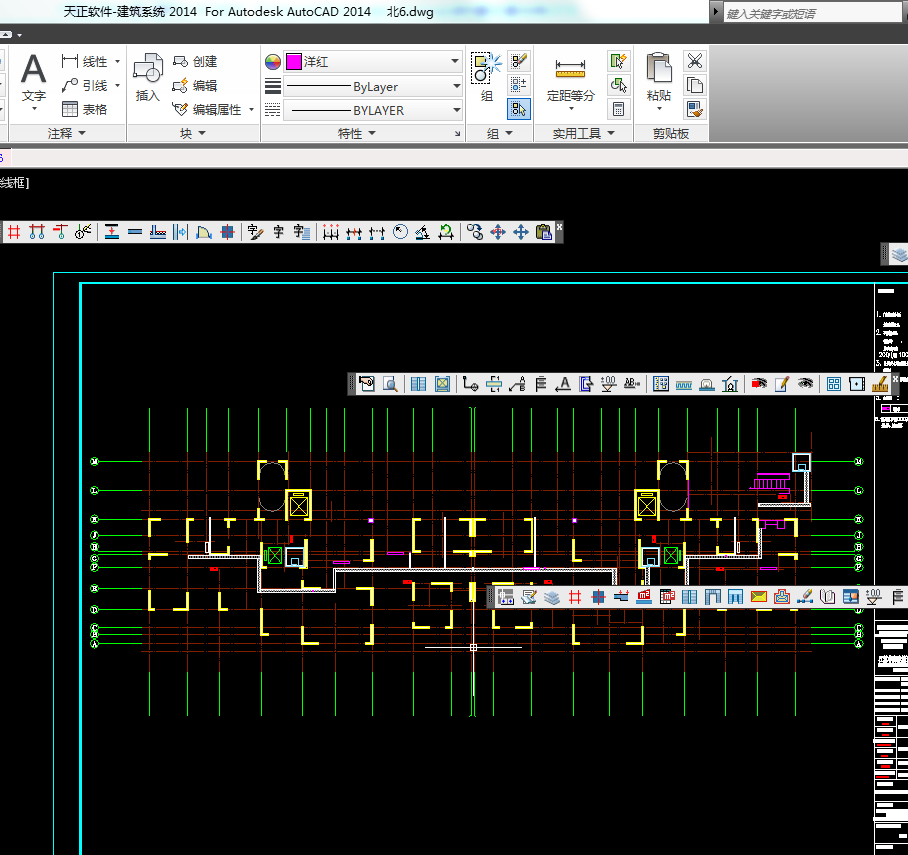Click the zoom magnifier document icon
The height and width of the screenshot is (855, 908).
point(390,384)
